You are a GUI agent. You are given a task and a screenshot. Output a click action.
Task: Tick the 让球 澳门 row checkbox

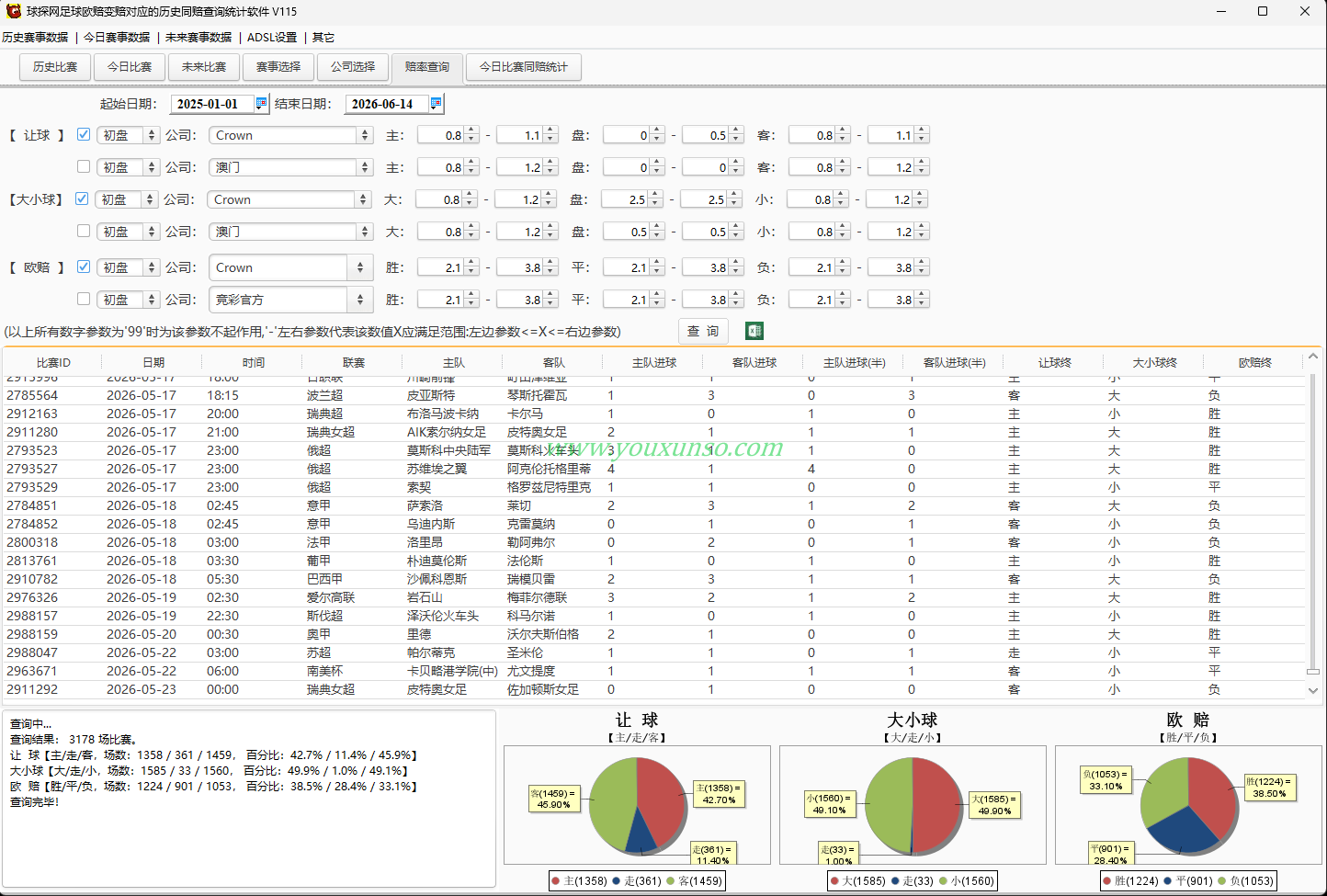(x=84, y=166)
